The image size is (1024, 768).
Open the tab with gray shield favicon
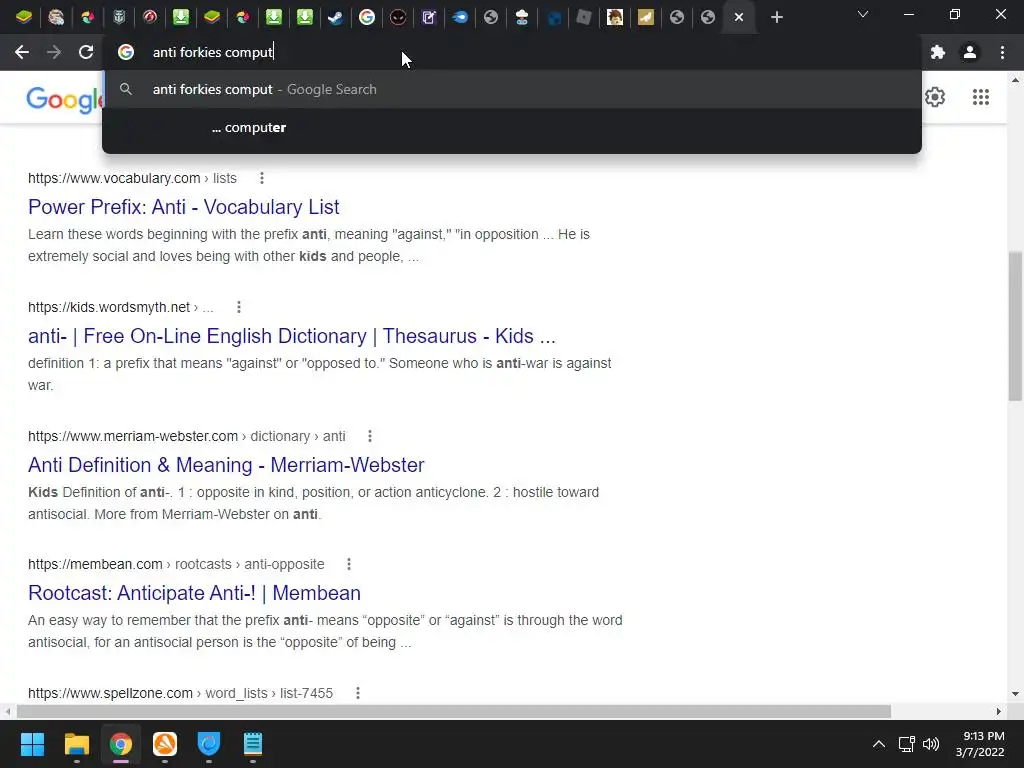pos(119,17)
